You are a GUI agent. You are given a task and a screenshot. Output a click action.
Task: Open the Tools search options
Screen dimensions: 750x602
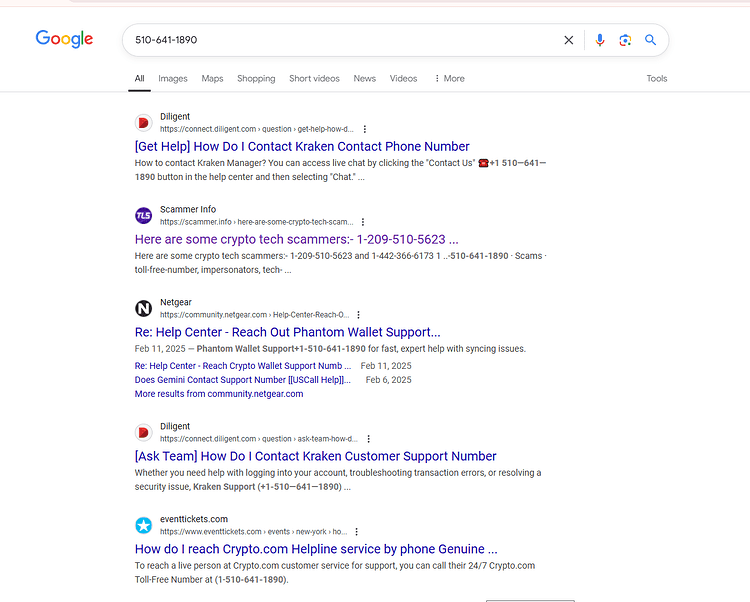click(657, 78)
